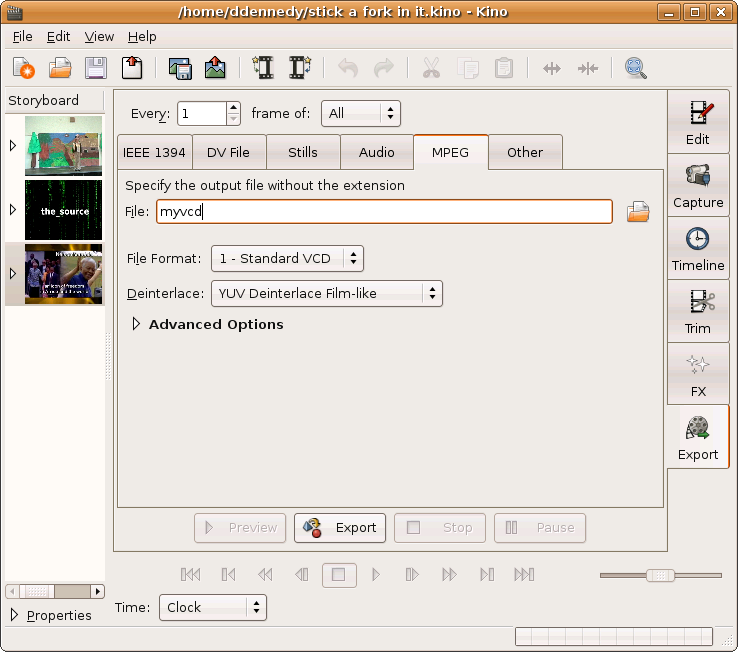Switch to the DV File tab
This screenshot has width=738, height=652.
(229, 153)
